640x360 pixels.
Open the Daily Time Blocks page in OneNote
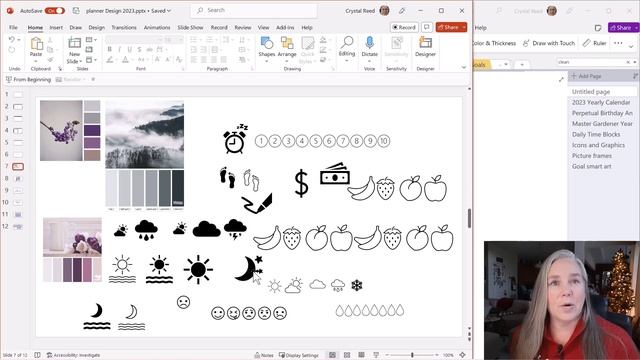pos(596,134)
